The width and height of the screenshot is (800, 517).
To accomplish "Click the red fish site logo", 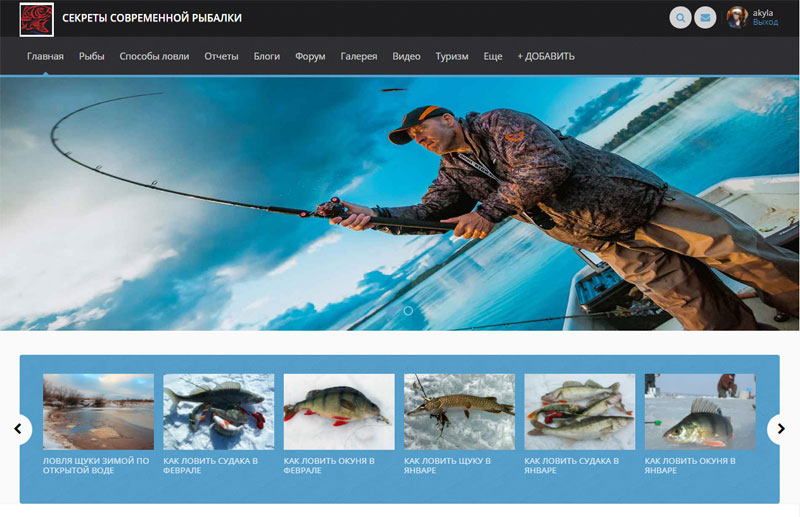I will (36, 19).
